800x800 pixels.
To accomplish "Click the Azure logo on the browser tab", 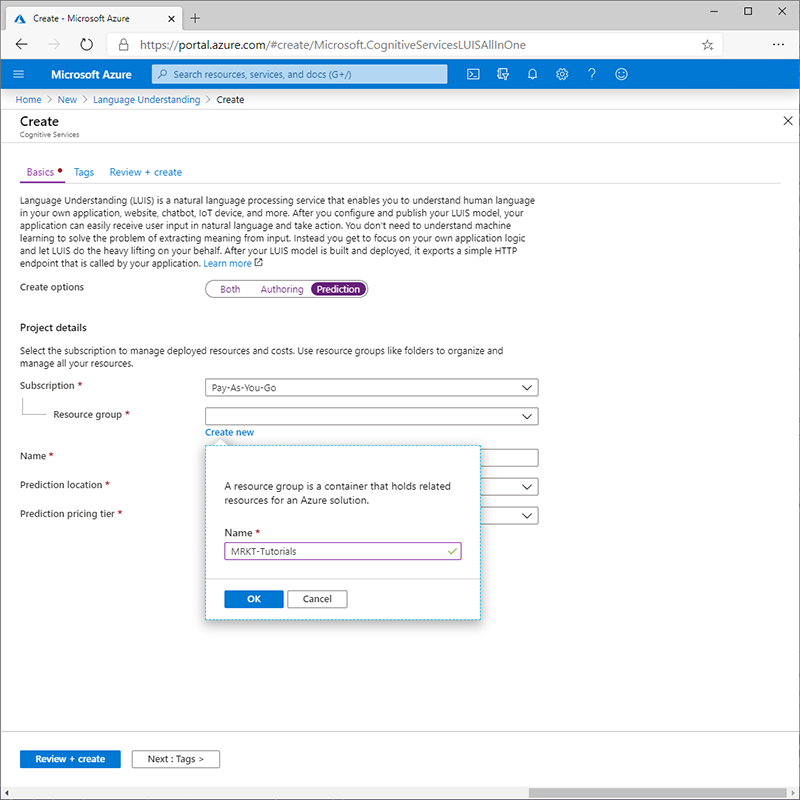I will coord(20,18).
